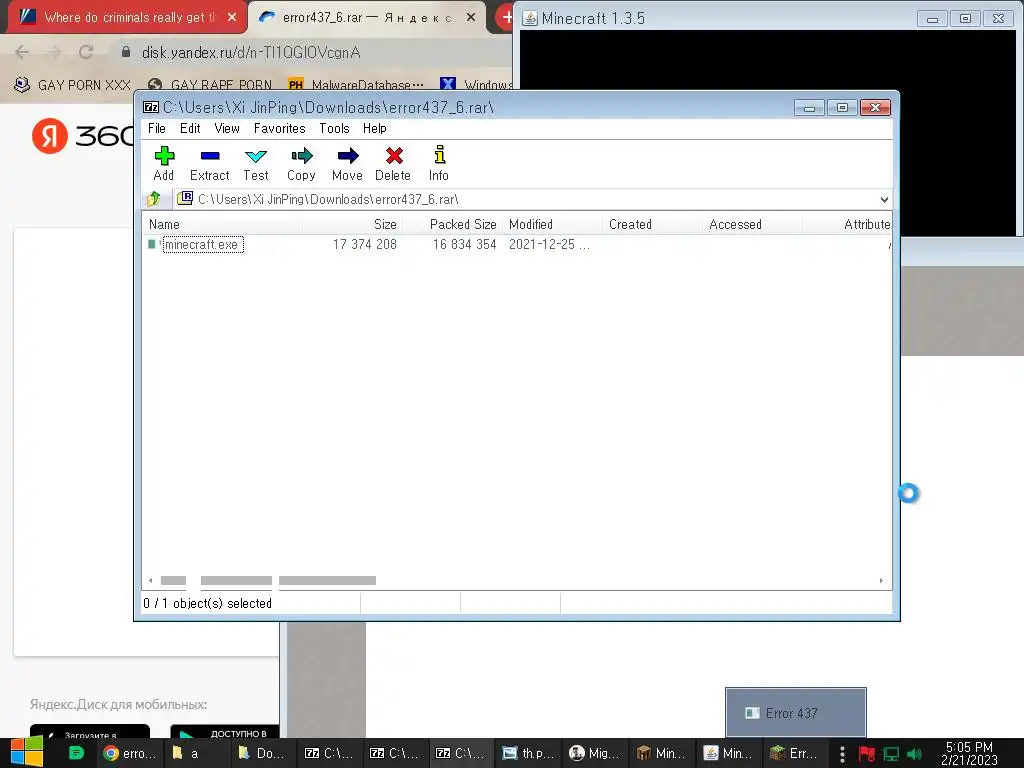Viewport: 1024px width, 768px height.
Task: Click the volume speaker tray icon
Action: [x=915, y=754]
